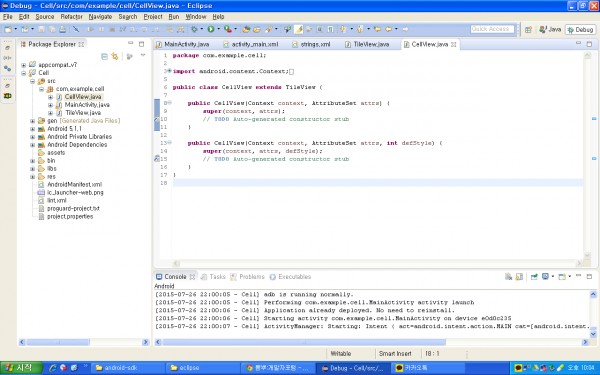Collapse the Cell project node
600x375 pixels.
(24, 73)
